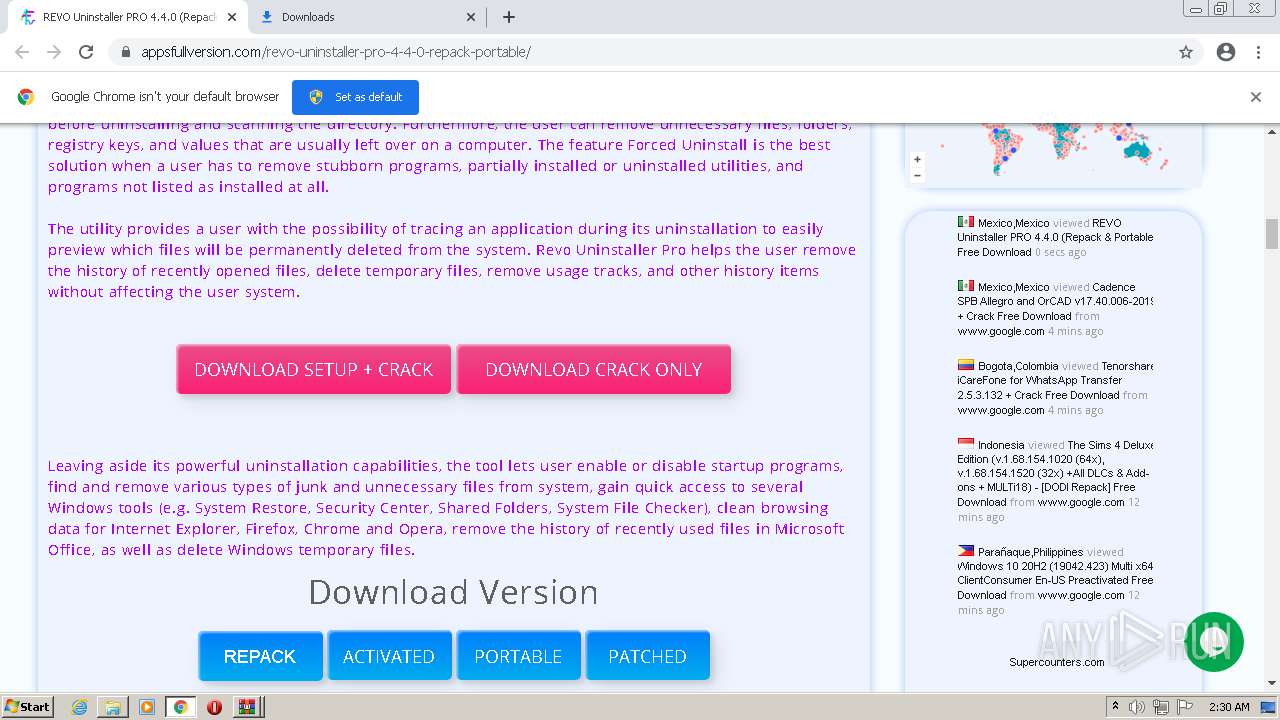The height and width of the screenshot is (720, 1280).
Task: Select the ACTIVATED download version
Action: (x=389, y=656)
